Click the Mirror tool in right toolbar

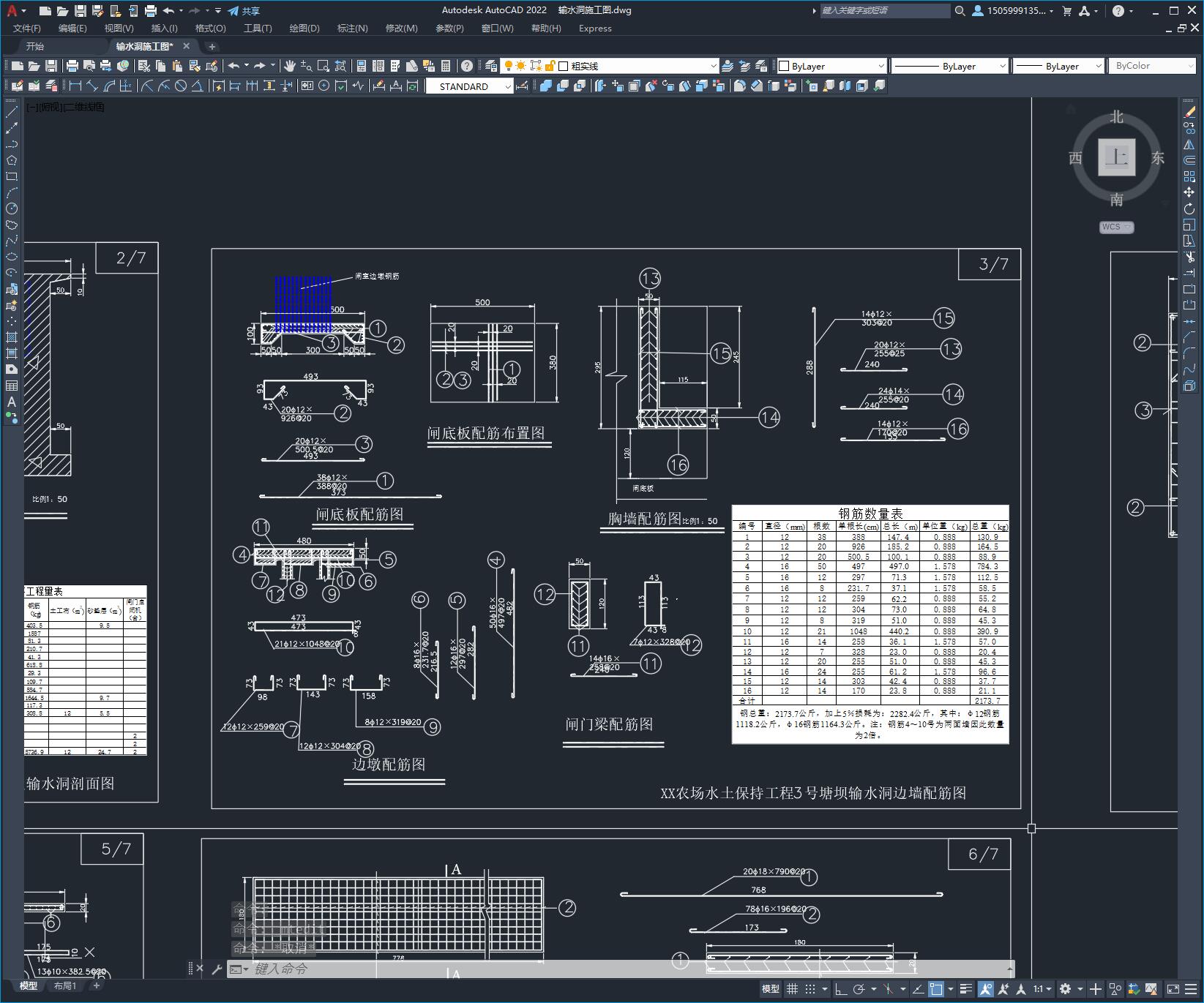(1189, 144)
